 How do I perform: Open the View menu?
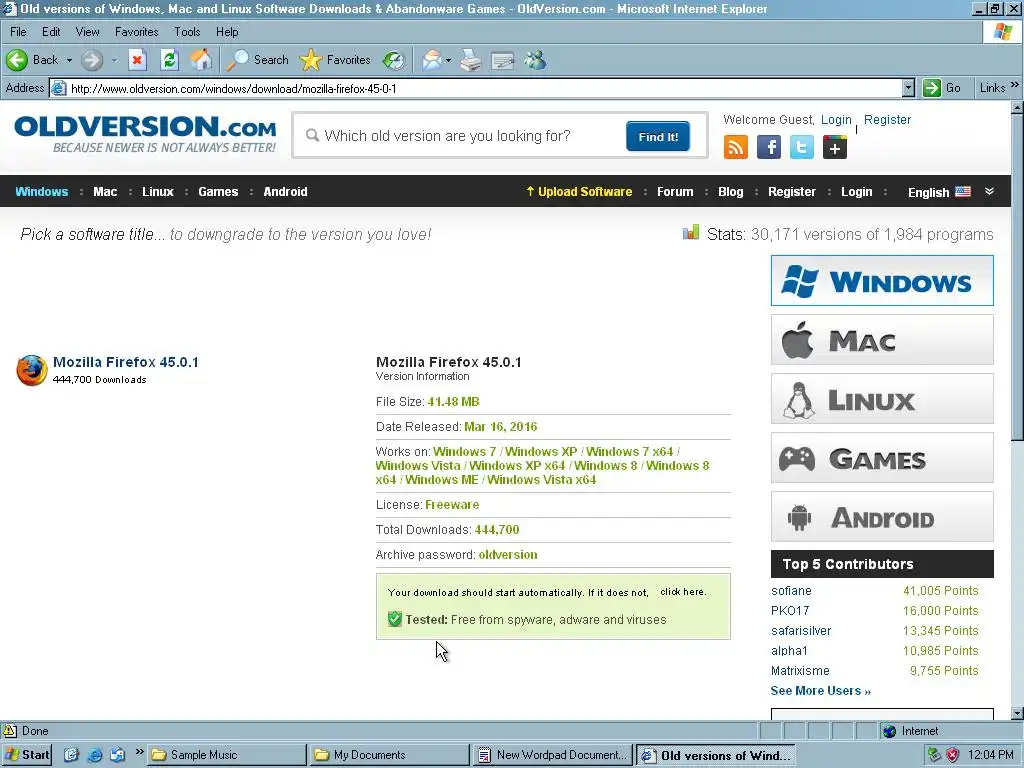click(x=88, y=31)
